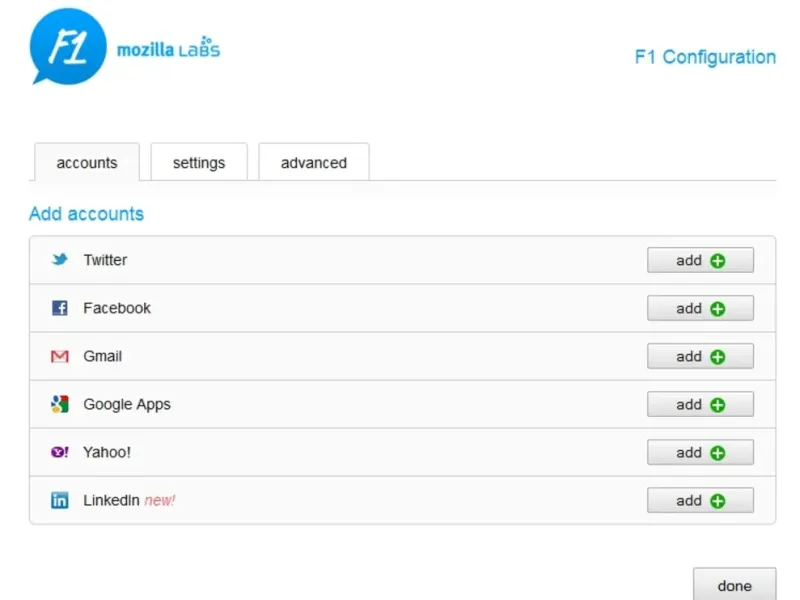This screenshot has width=800, height=600.
Task: Add a Gmail account
Action: (x=700, y=357)
